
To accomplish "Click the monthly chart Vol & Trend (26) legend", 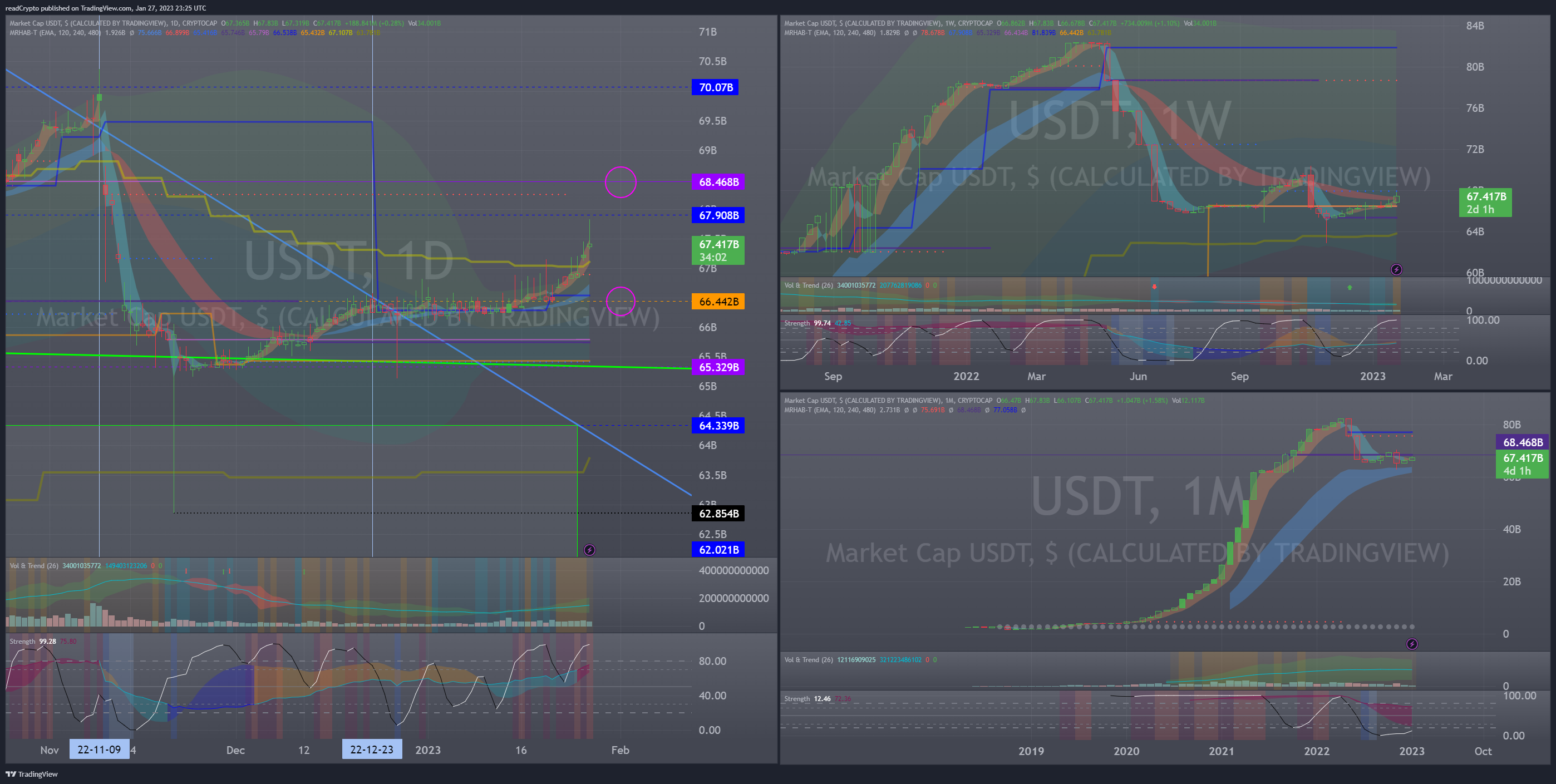I will click(860, 659).
